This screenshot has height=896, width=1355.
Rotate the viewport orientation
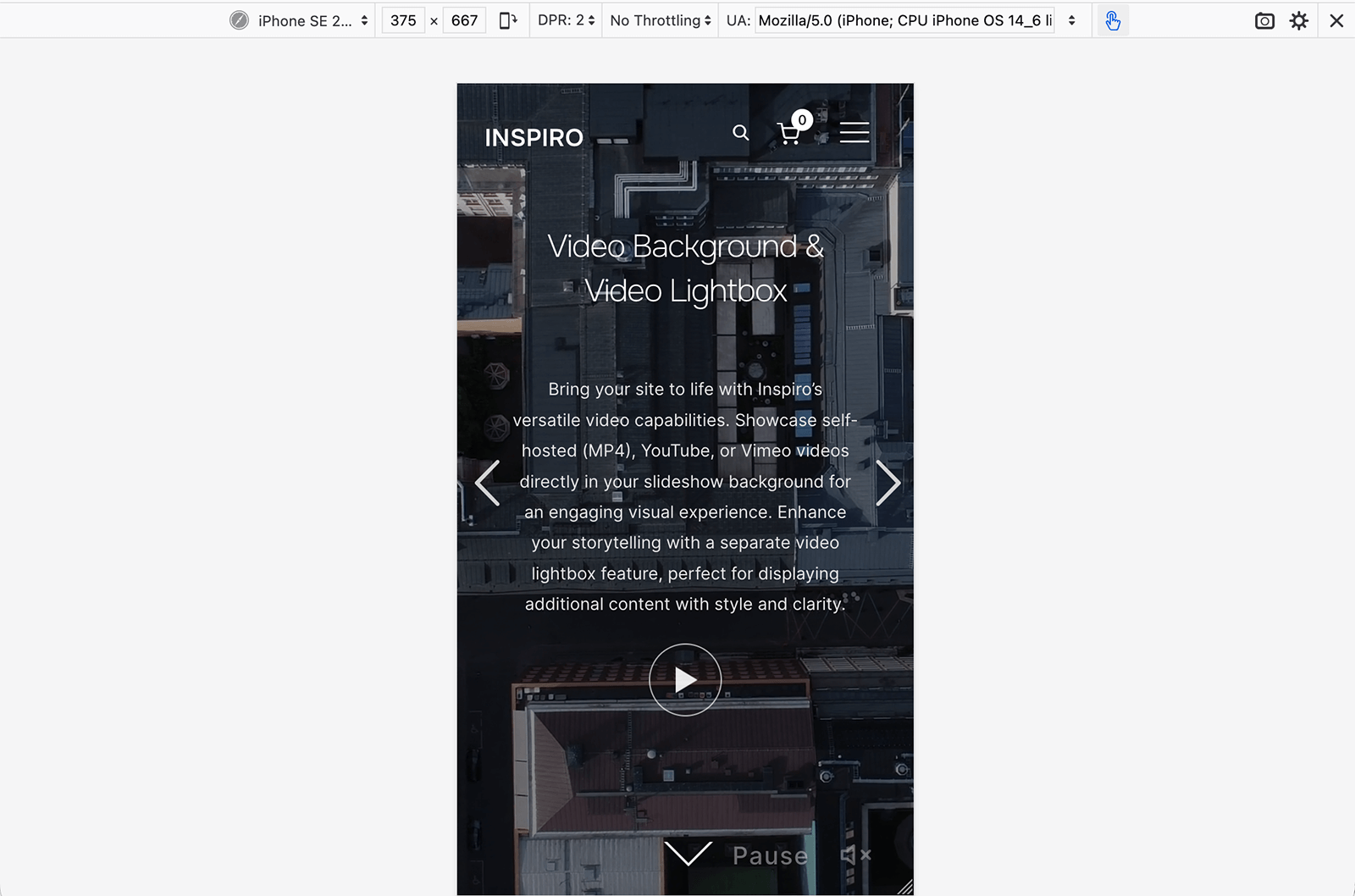click(507, 20)
